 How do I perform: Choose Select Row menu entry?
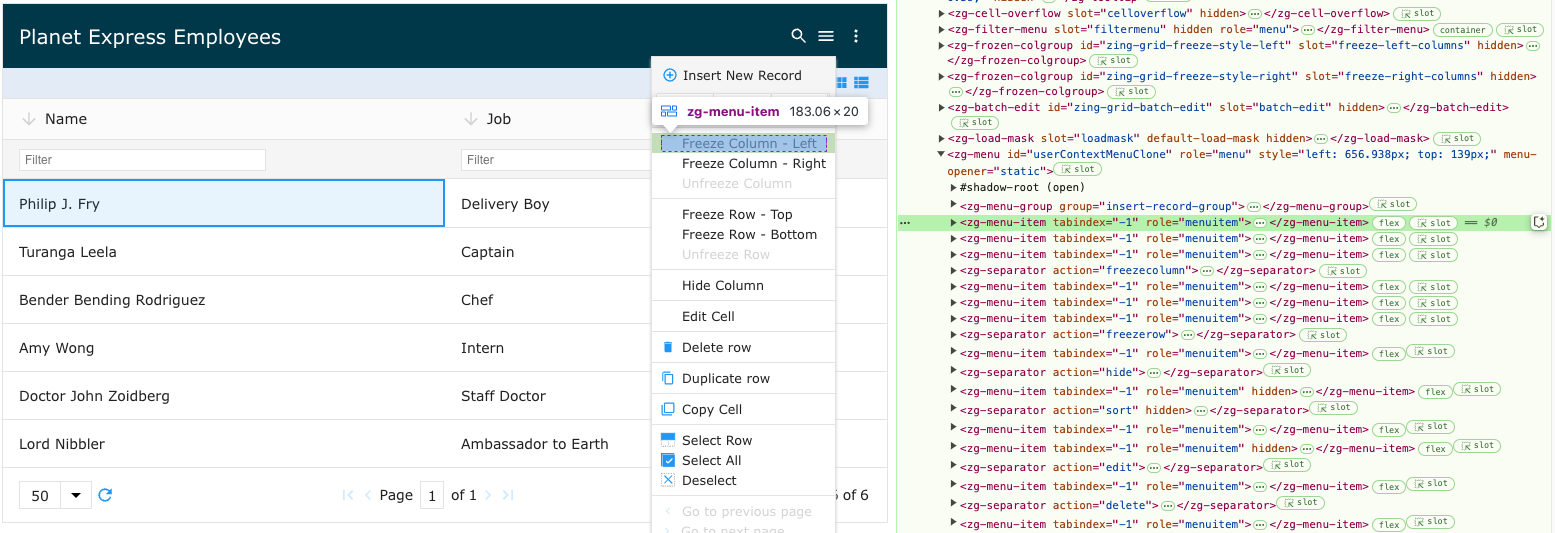(x=743, y=440)
